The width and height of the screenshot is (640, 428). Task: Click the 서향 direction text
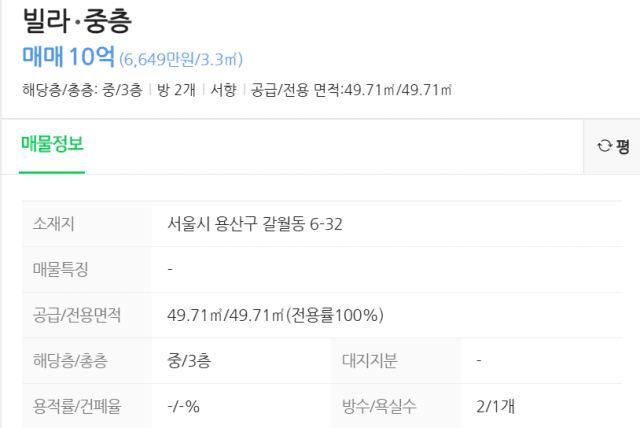[223, 90]
